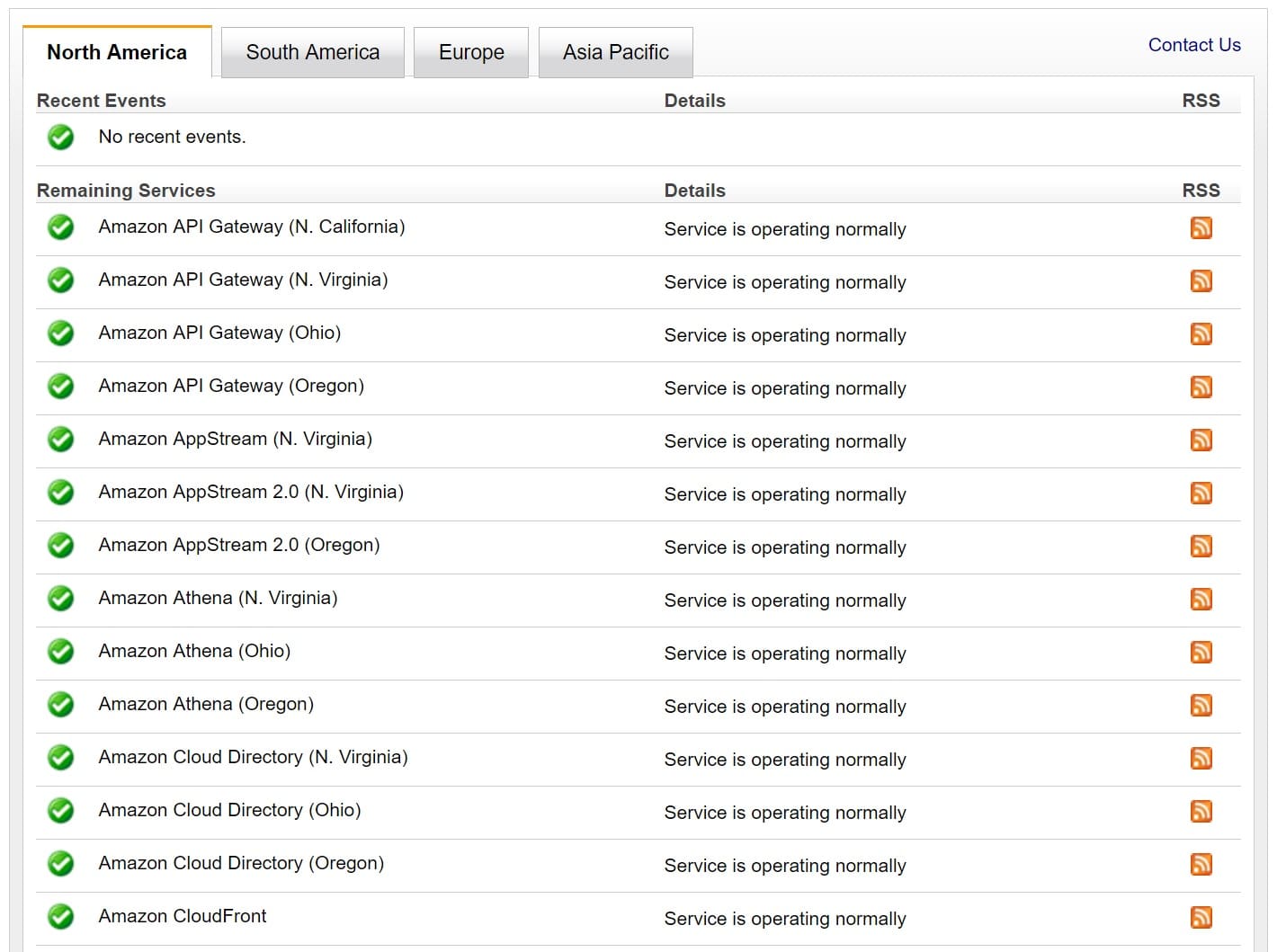Screen dimensions: 1277x952
Task: Click the green icon for Amazon Cloud Directory (Oregon)
Action: pyautogui.click(x=60, y=864)
